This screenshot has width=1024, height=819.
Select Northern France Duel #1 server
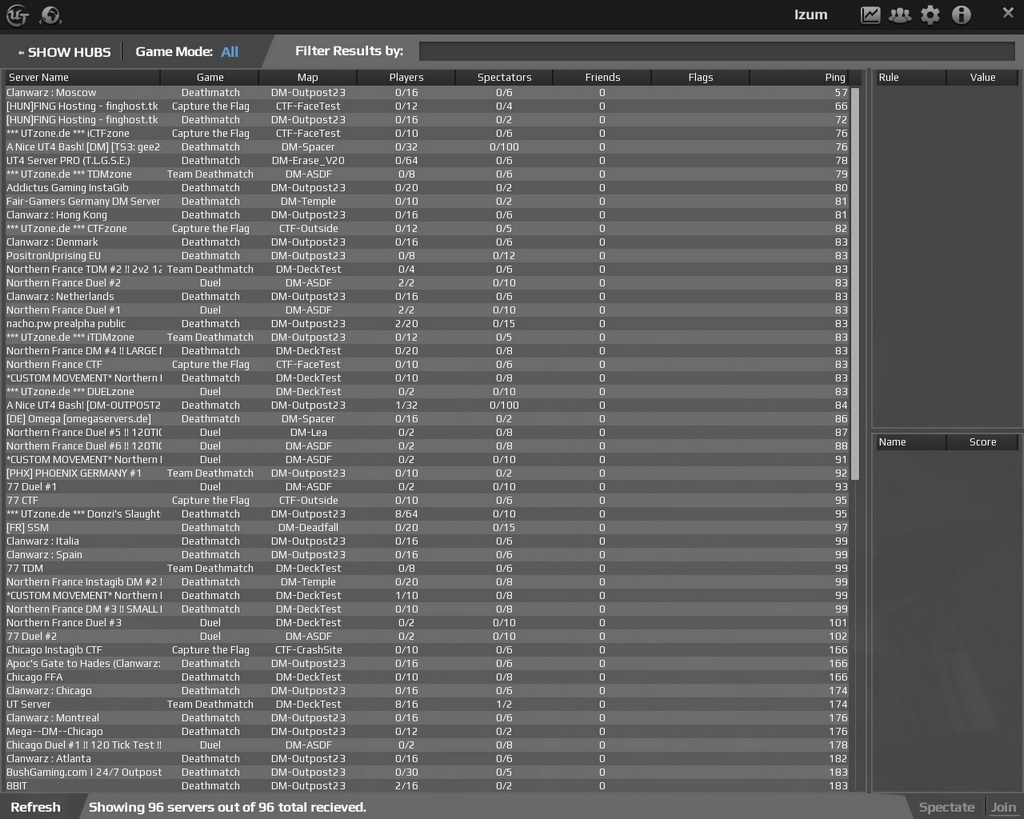tap(427, 310)
